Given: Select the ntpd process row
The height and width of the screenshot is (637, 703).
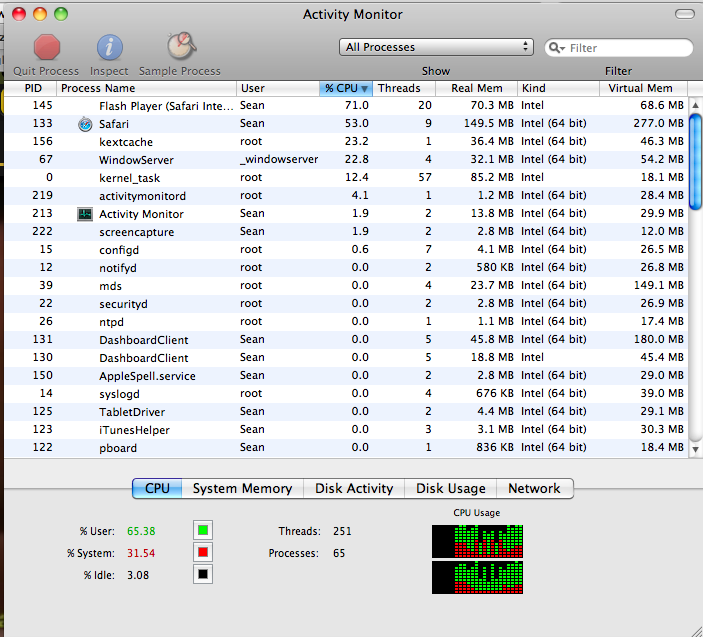Looking at the screenshot, I should [x=346, y=322].
